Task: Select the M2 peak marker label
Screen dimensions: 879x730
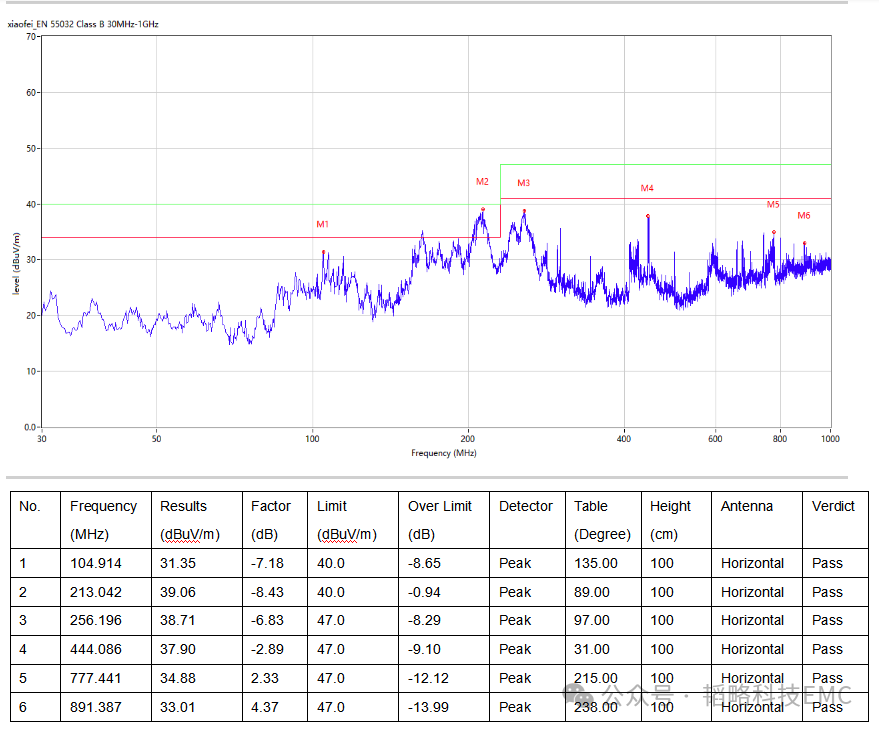Action: (x=482, y=182)
